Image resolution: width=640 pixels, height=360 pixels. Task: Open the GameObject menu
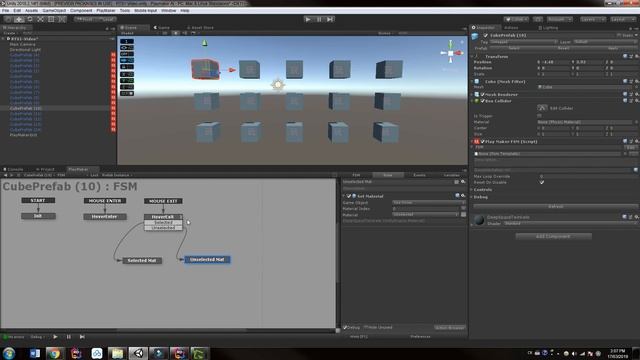[54, 10]
